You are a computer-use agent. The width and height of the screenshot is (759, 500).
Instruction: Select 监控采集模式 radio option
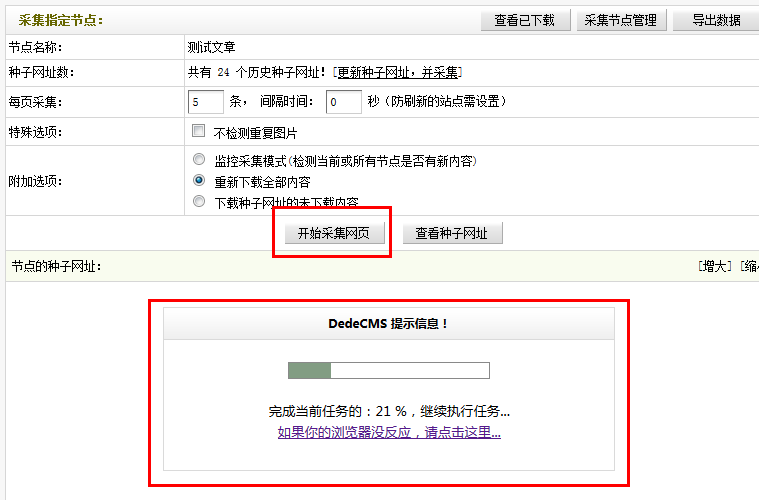(198, 160)
